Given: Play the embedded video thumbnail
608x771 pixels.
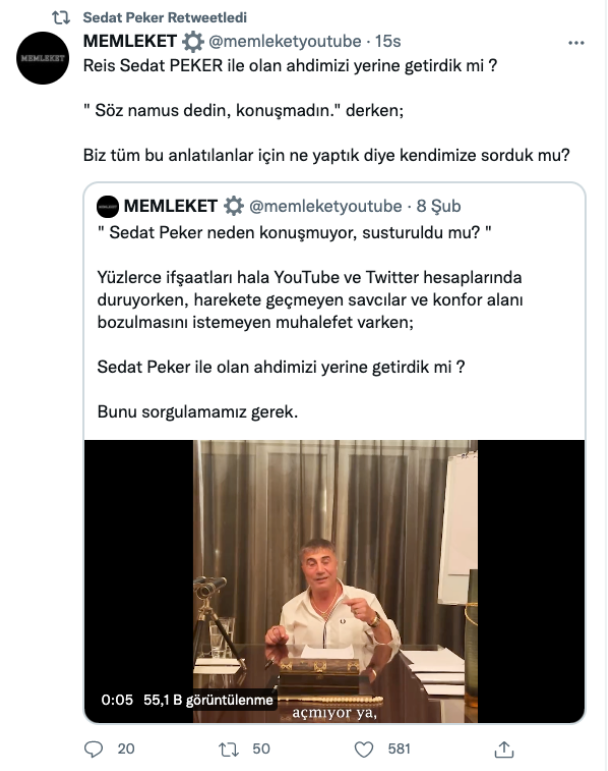Looking at the screenshot, I should point(334,580).
